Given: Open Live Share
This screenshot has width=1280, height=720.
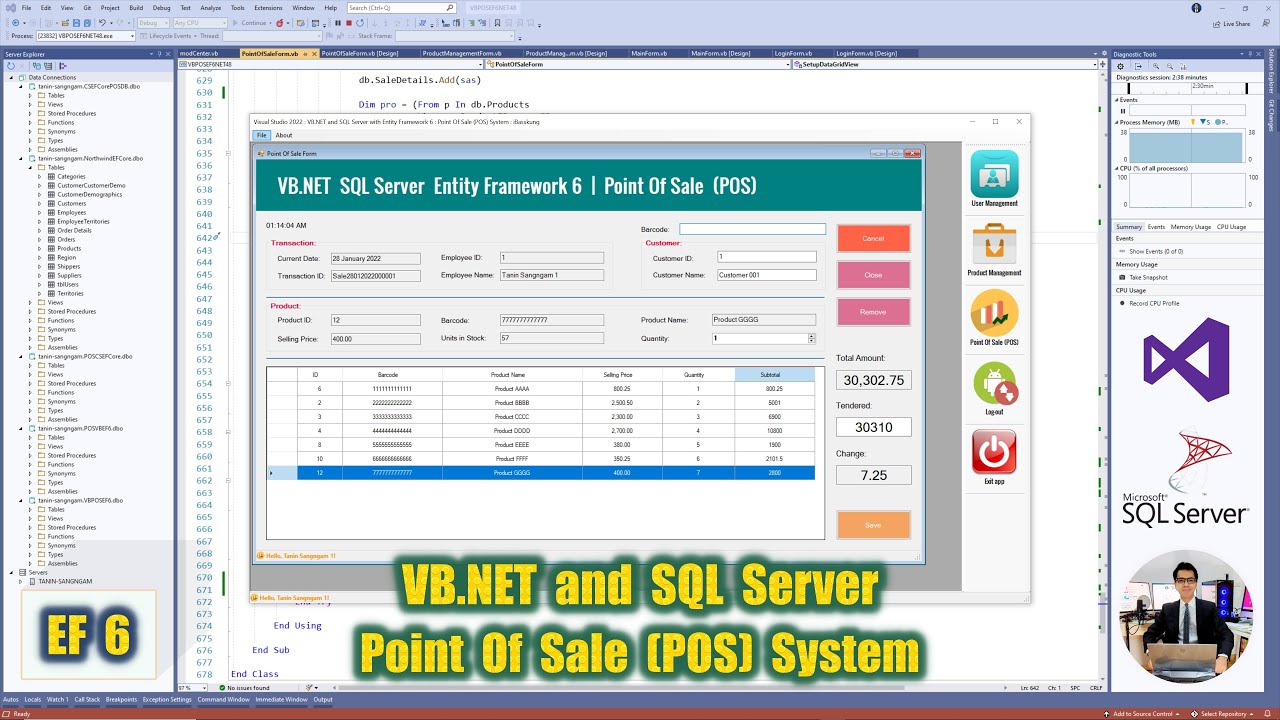Looking at the screenshot, I should pyautogui.click(x=1231, y=24).
